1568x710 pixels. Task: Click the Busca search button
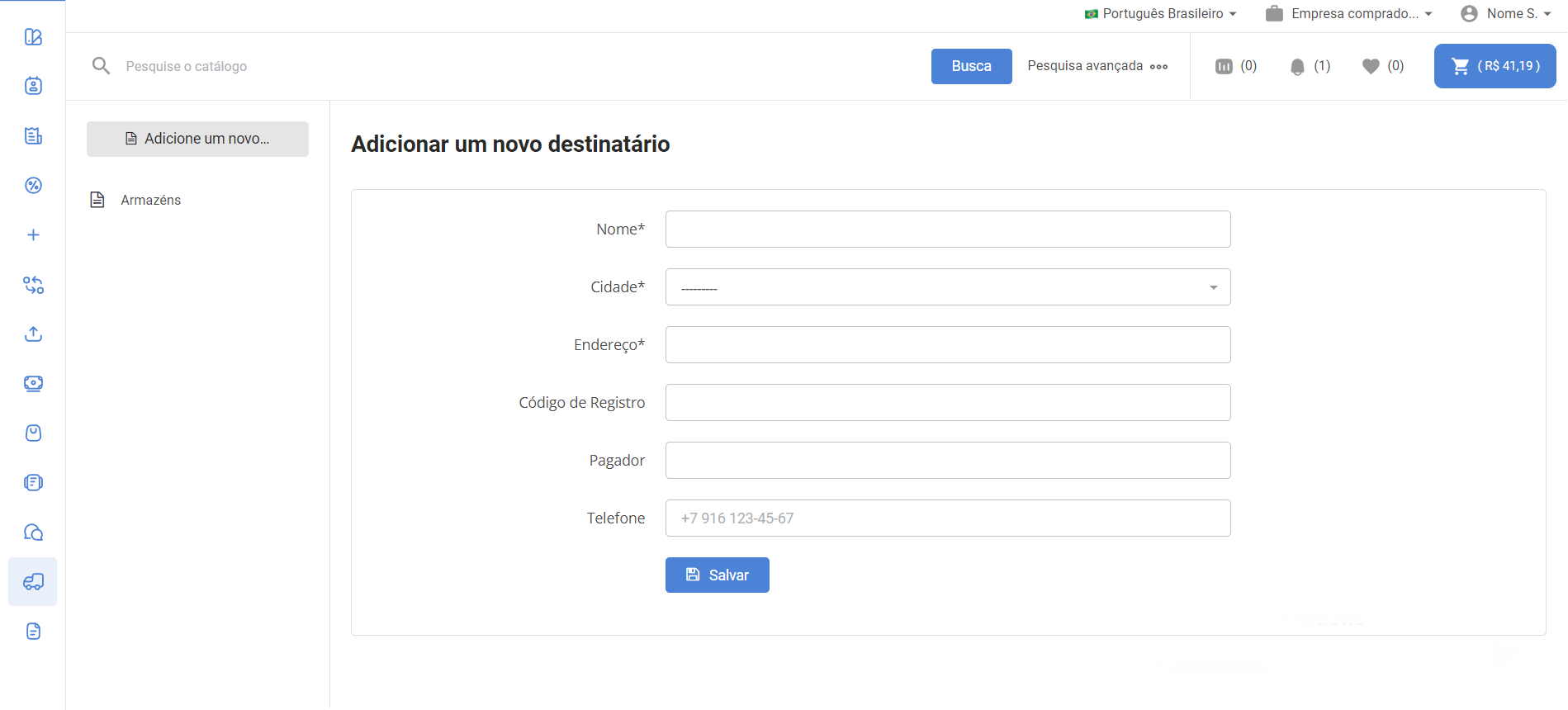click(971, 66)
